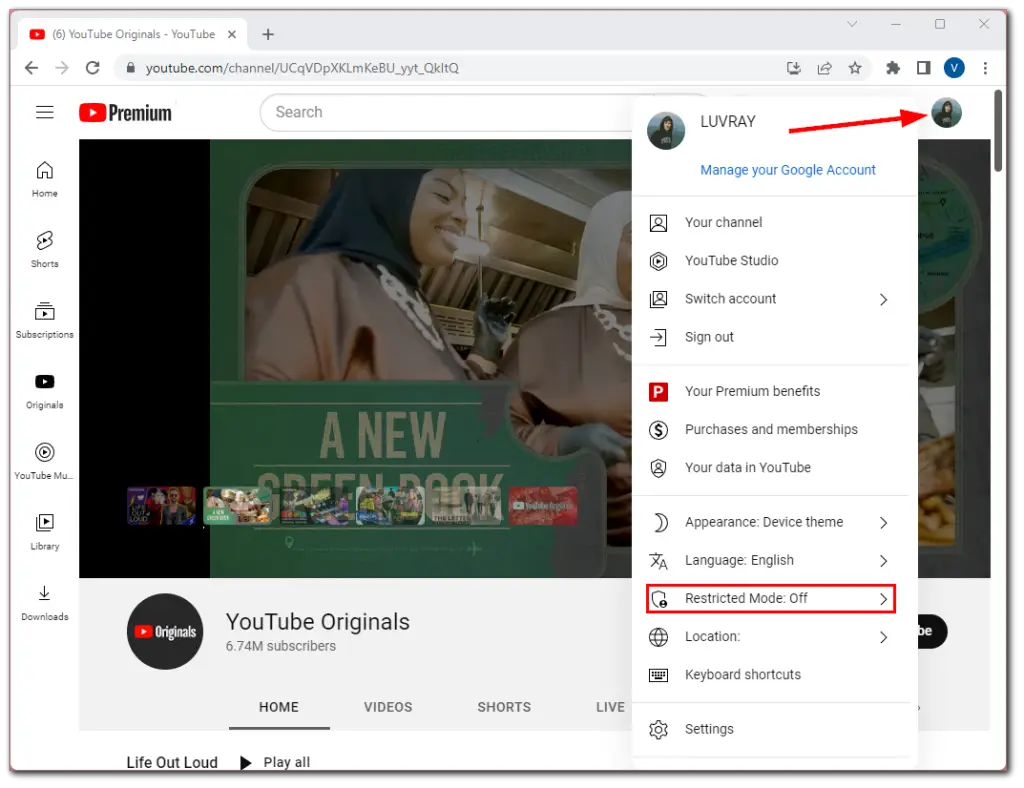1024x788 pixels.
Task: Open Manage your Google Account link
Action: [788, 170]
